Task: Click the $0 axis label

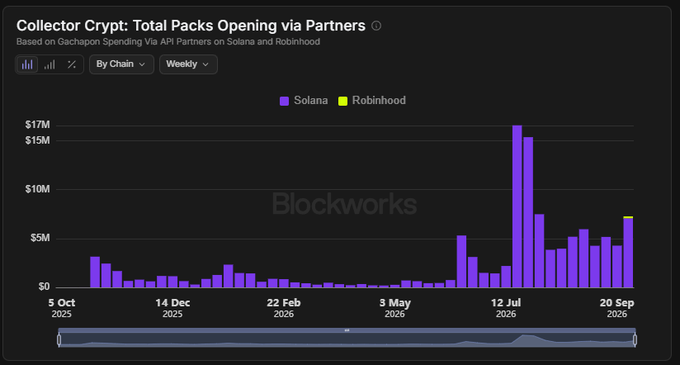Action: pos(44,287)
